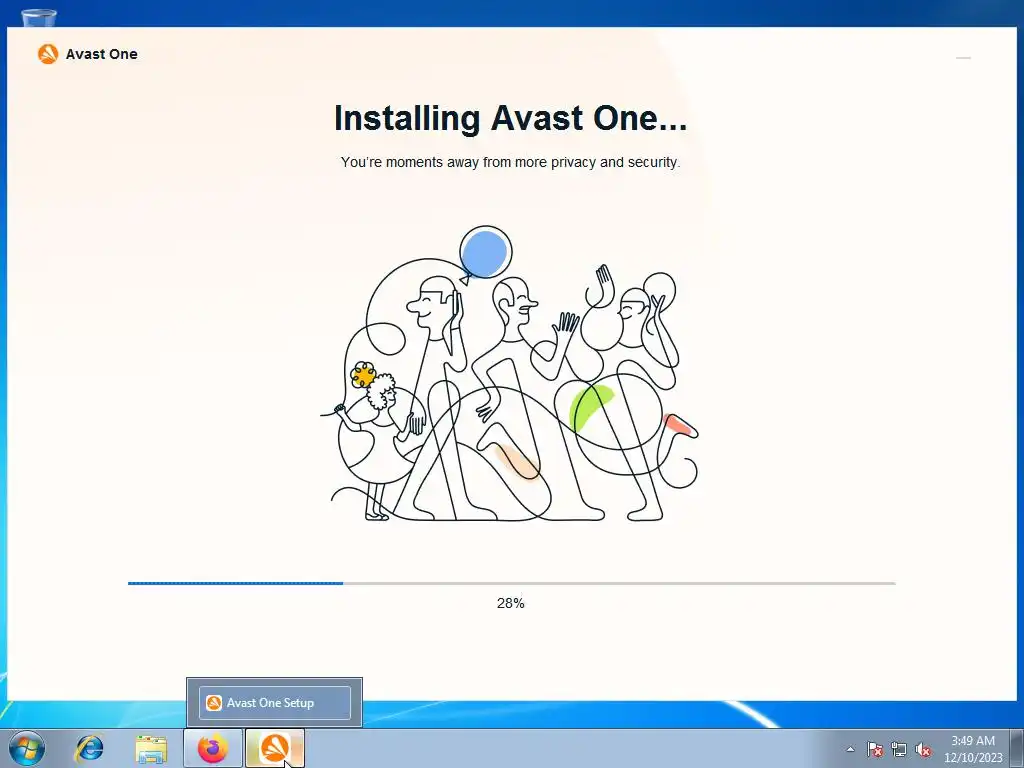Open the clock showing 3:49 AM
This screenshot has height=768, width=1024.
(x=973, y=749)
